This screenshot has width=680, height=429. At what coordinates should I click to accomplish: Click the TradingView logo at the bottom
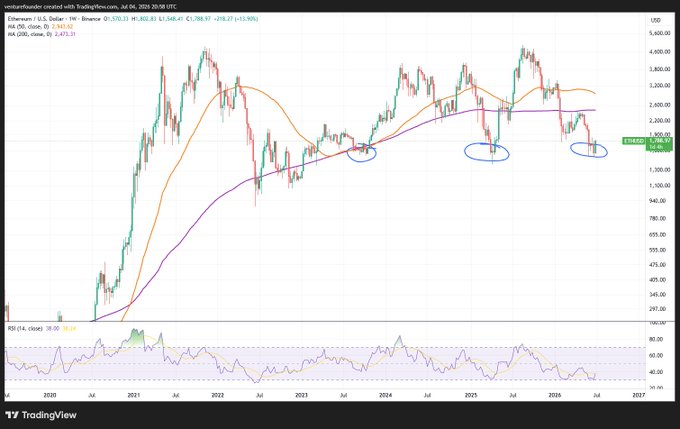41,415
